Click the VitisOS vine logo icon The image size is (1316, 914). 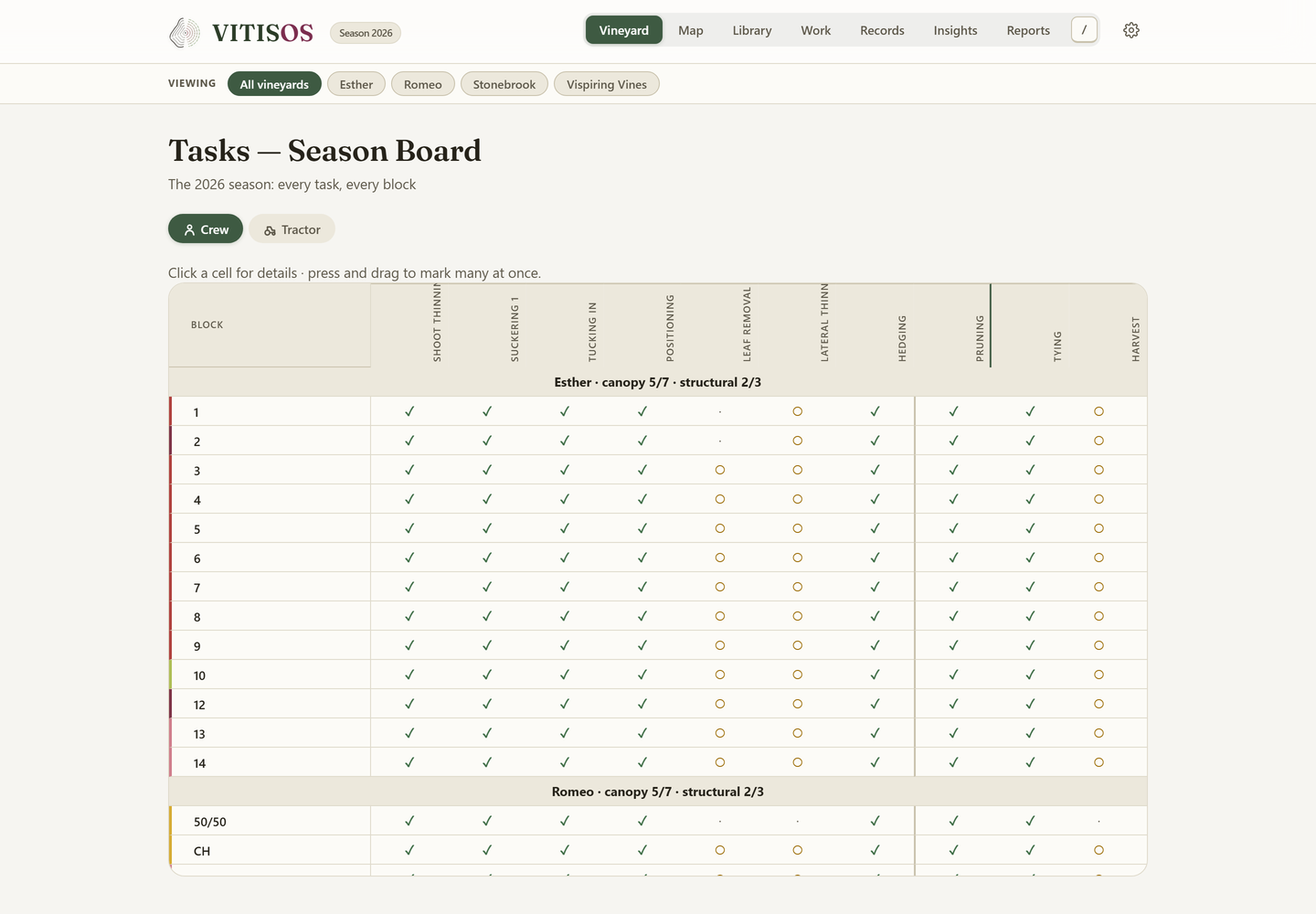(x=185, y=32)
